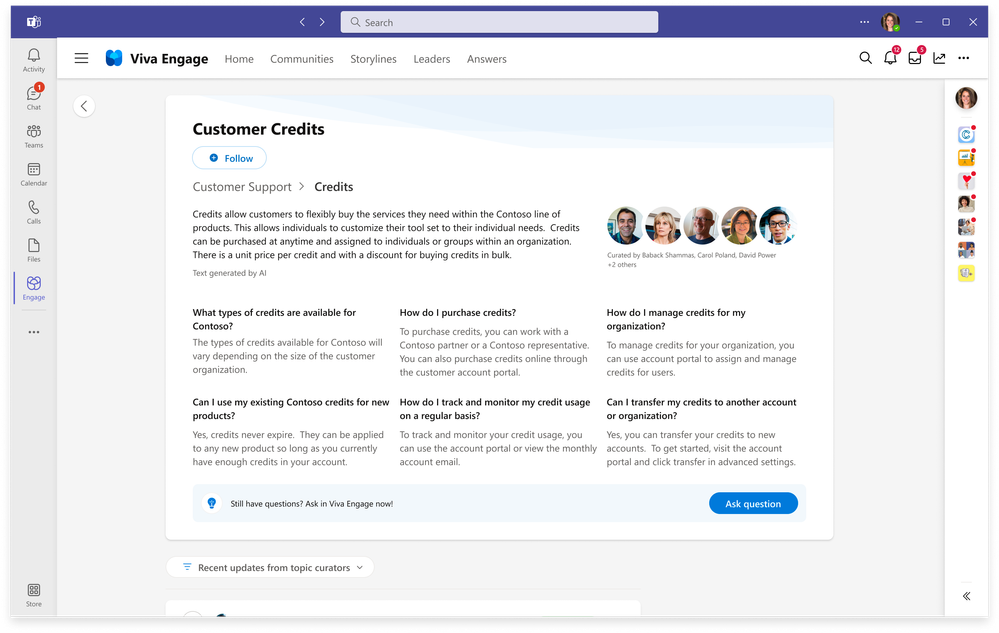999x633 pixels.
Task: Open the Leaders tab
Action: 432,59
